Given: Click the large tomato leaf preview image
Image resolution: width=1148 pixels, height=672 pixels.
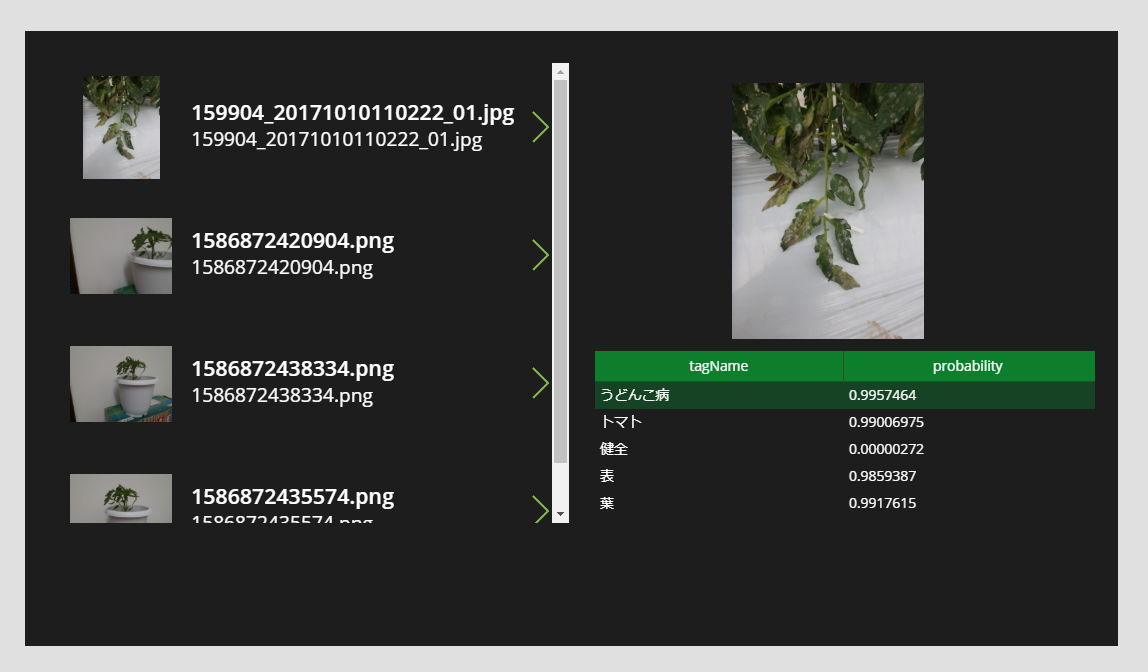Looking at the screenshot, I should 828,211.
